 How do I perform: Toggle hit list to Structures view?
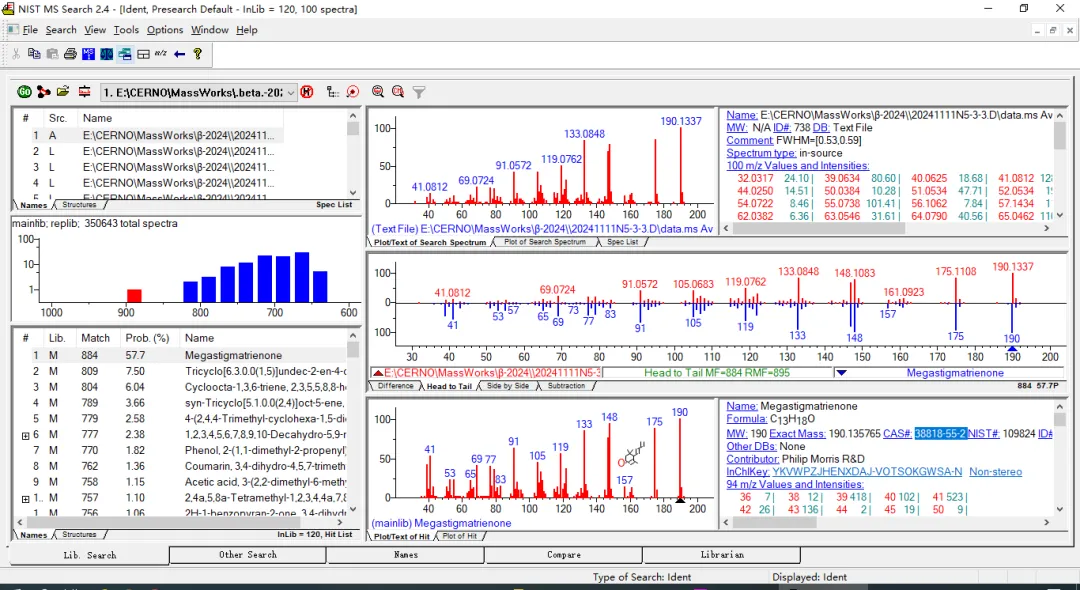[79, 535]
